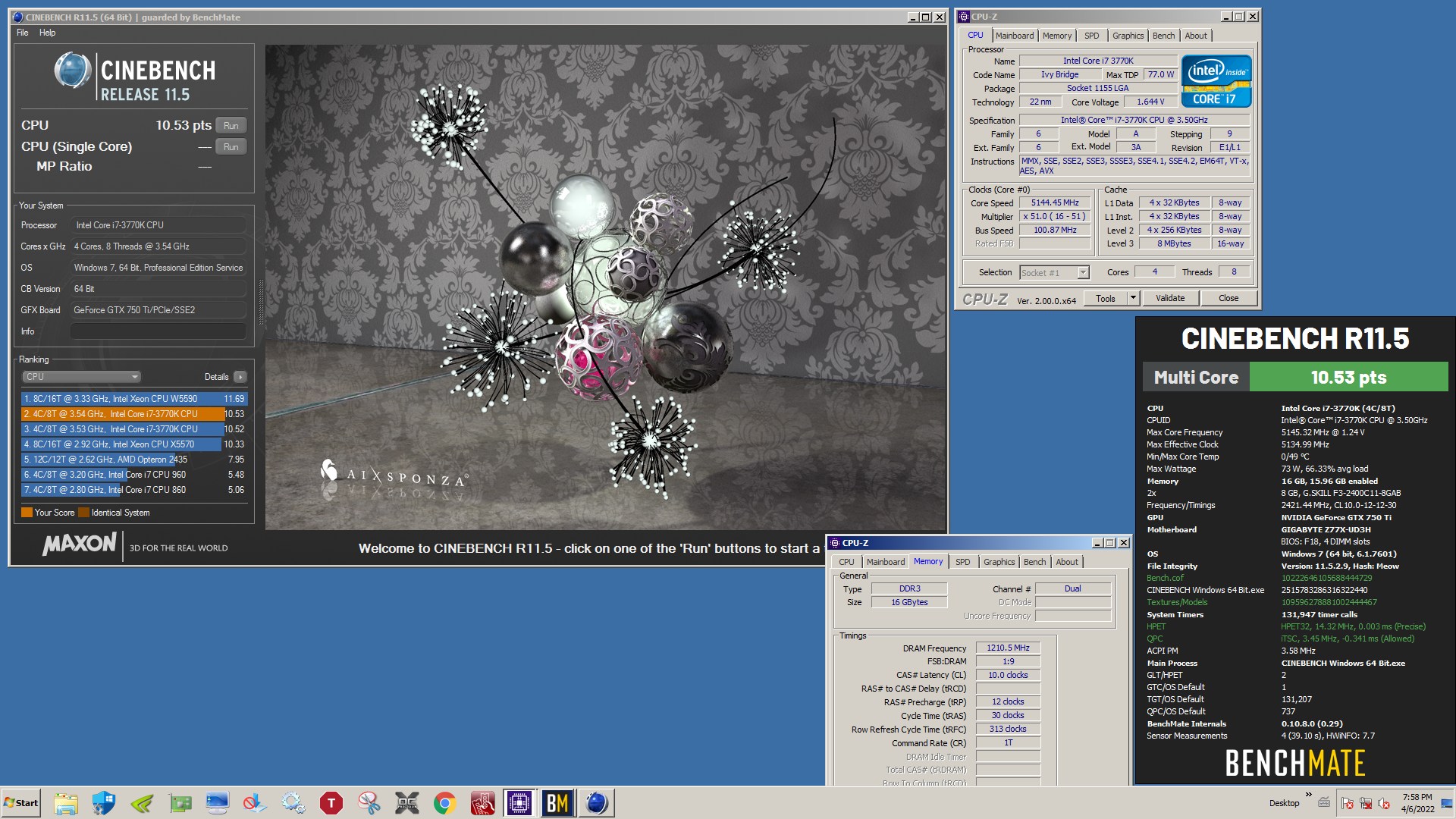
Task: Click the Info input field in Cinebench
Action: point(158,331)
